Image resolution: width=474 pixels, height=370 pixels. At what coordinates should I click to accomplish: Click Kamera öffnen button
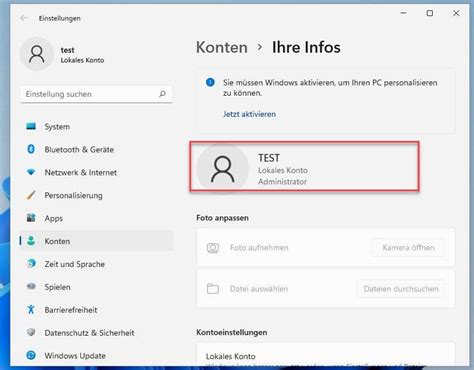tap(408, 248)
